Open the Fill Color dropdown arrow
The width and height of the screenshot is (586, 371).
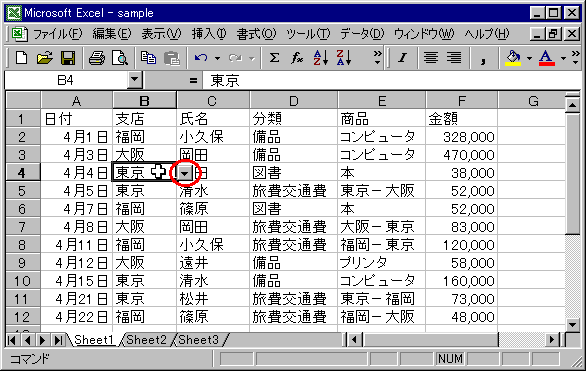coord(529,58)
